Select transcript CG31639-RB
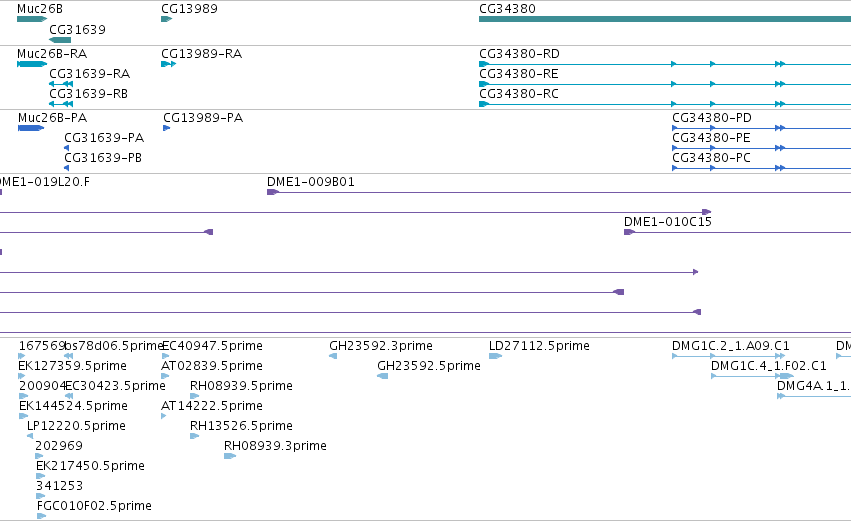The image size is (851, 521). [61, 104]
